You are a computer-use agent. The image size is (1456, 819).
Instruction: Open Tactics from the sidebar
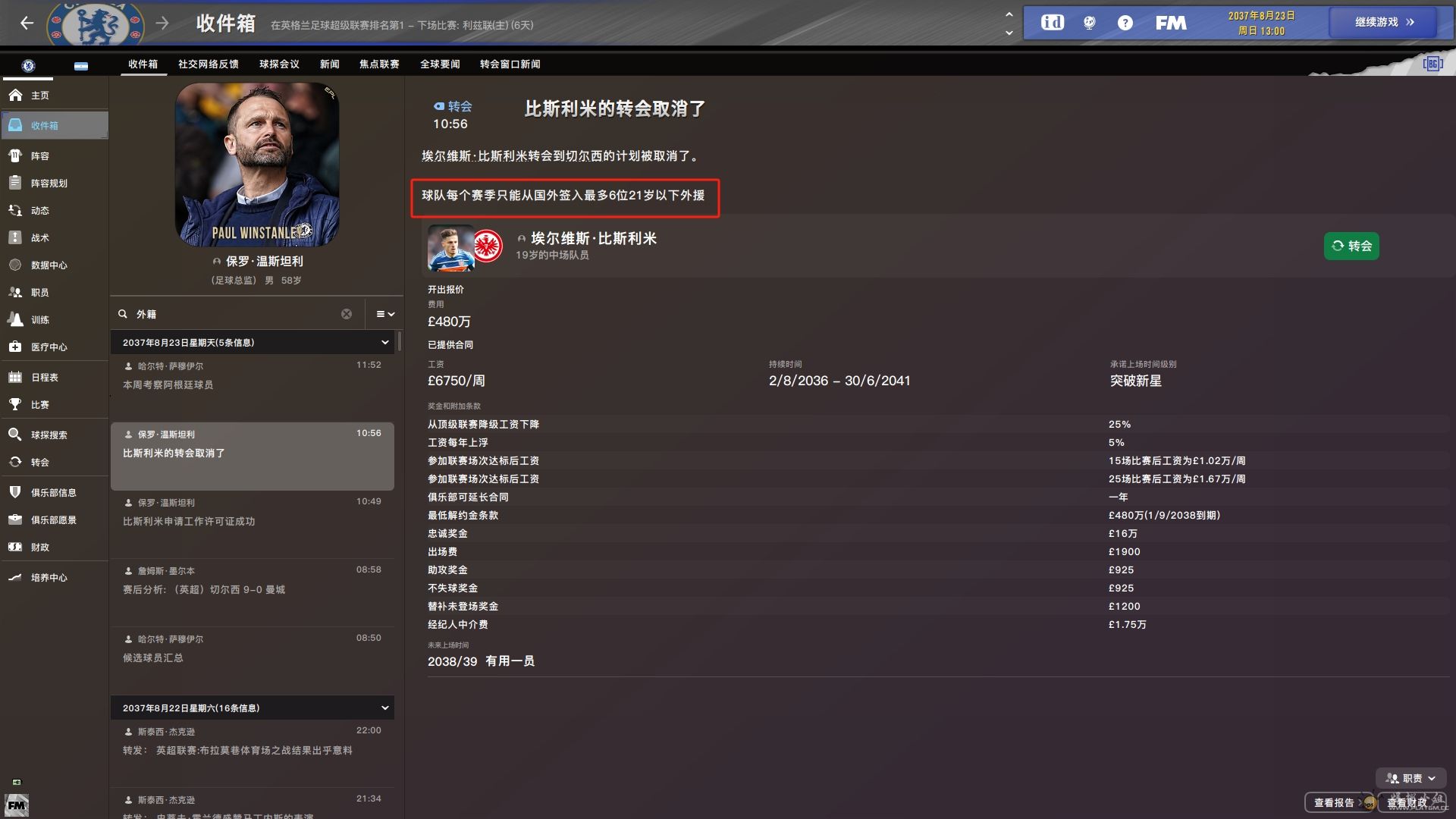pos(39,238)
